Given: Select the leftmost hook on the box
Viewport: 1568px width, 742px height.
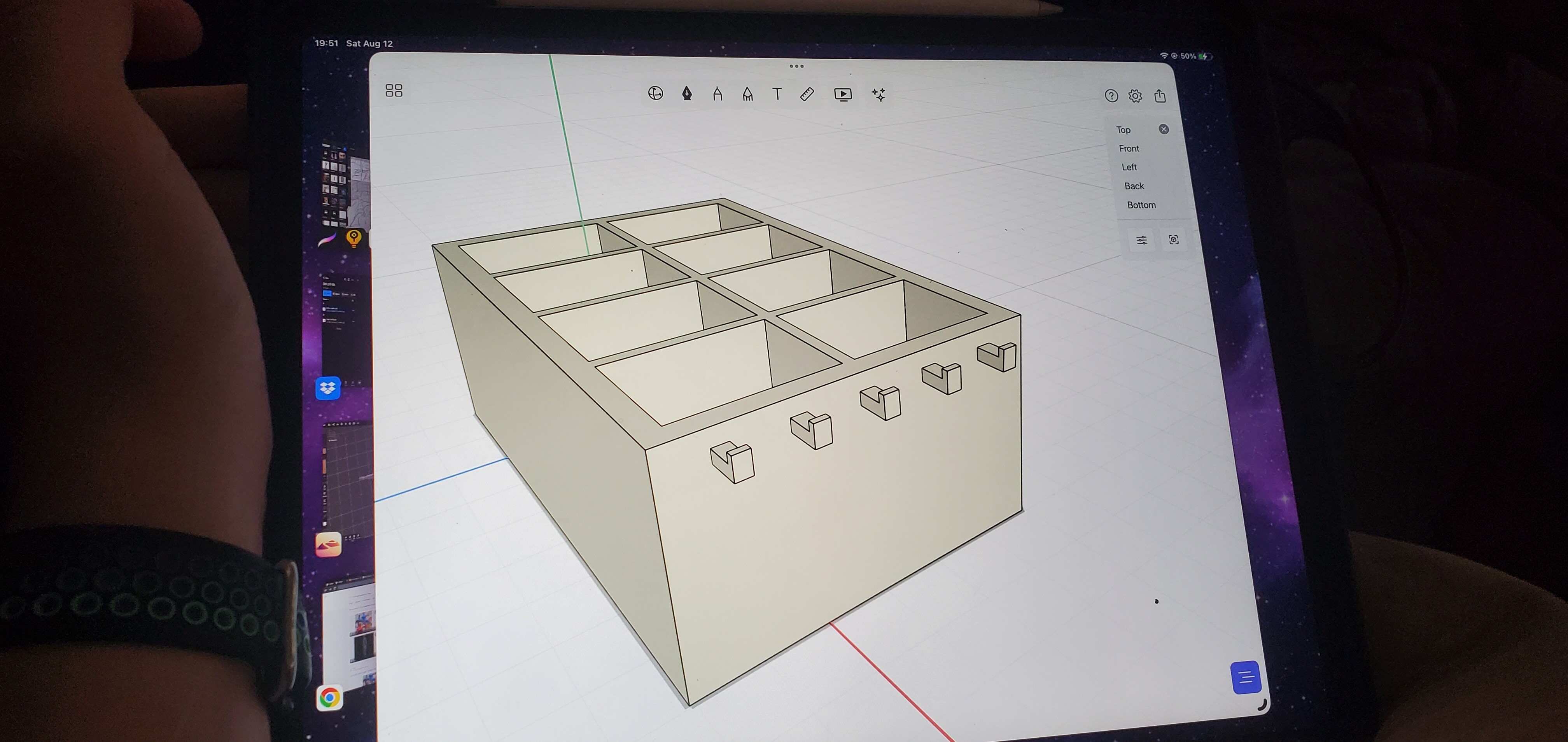Looking at the screenshot, I should pos(732,462).
